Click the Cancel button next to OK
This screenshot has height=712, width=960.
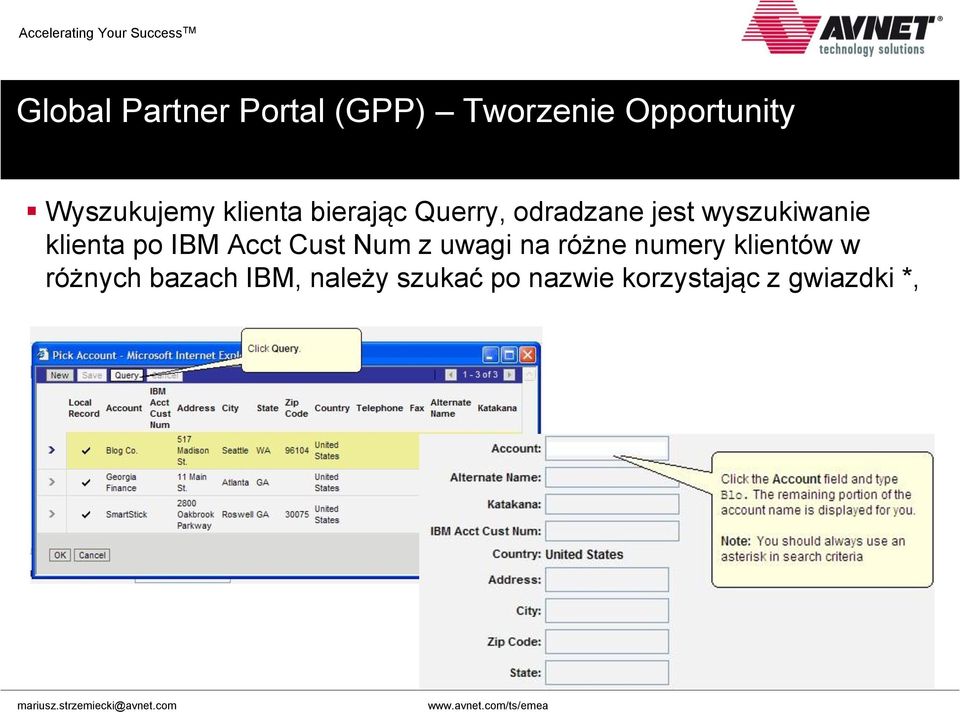(92, 555)
